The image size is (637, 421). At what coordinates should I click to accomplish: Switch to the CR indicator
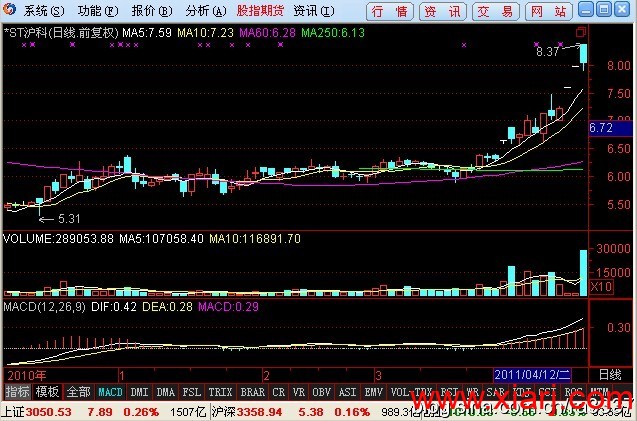coord(279,392)
